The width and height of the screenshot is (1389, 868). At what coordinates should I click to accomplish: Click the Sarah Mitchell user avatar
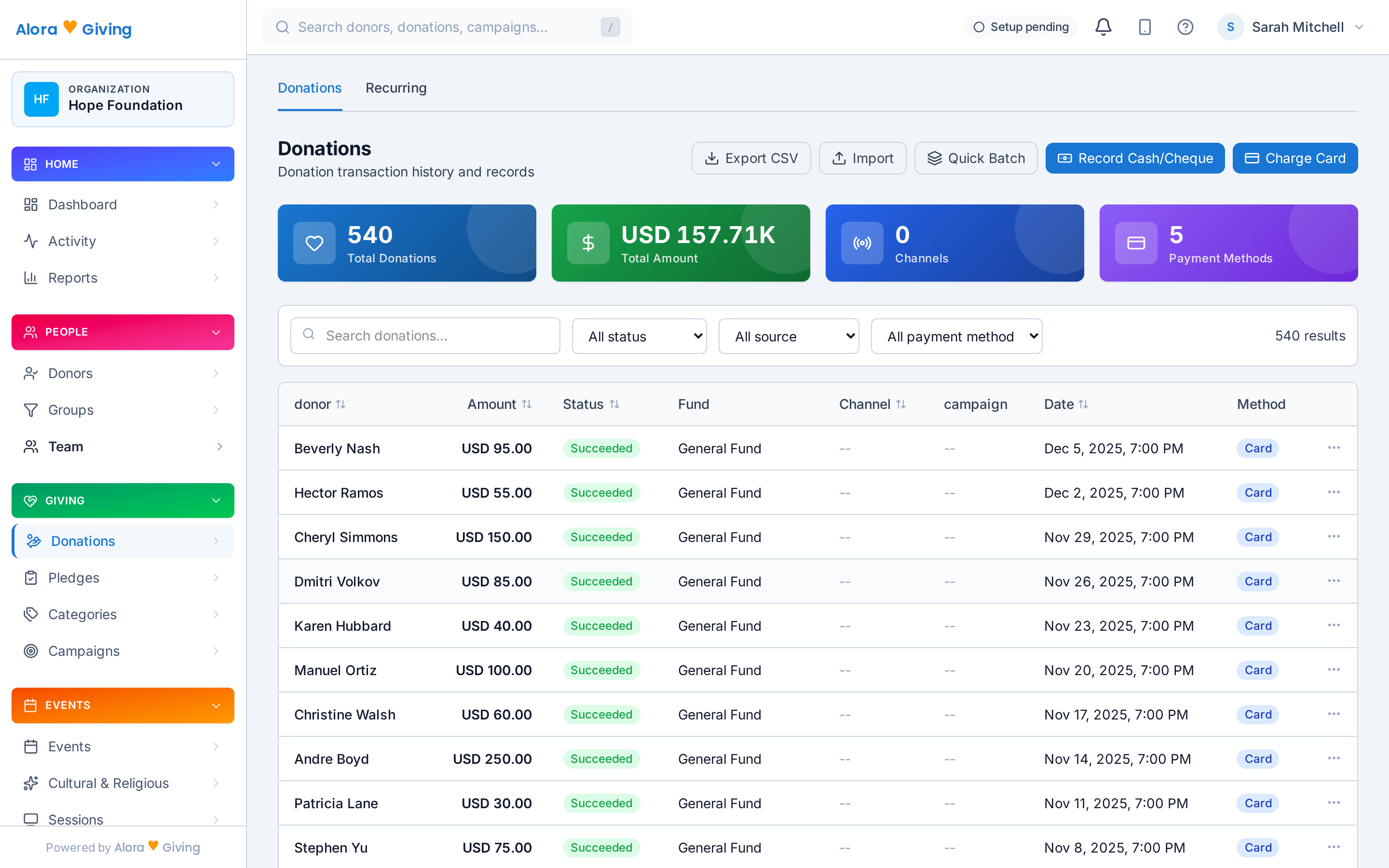[x=1230, y=27]
